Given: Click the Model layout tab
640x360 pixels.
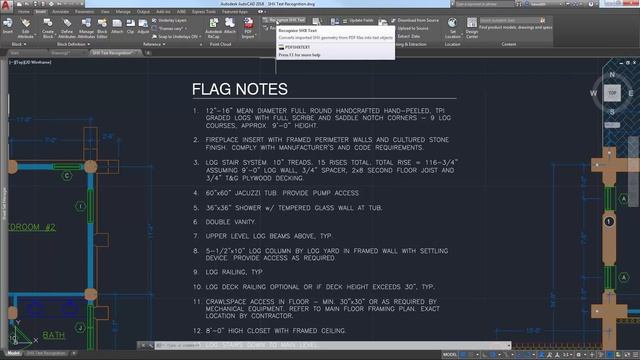Looking at the screenshot, I should (x=13, y=353).
